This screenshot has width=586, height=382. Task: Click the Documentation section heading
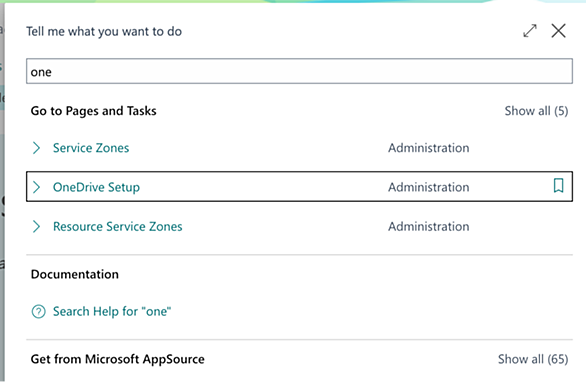click(x=75, y=274)
